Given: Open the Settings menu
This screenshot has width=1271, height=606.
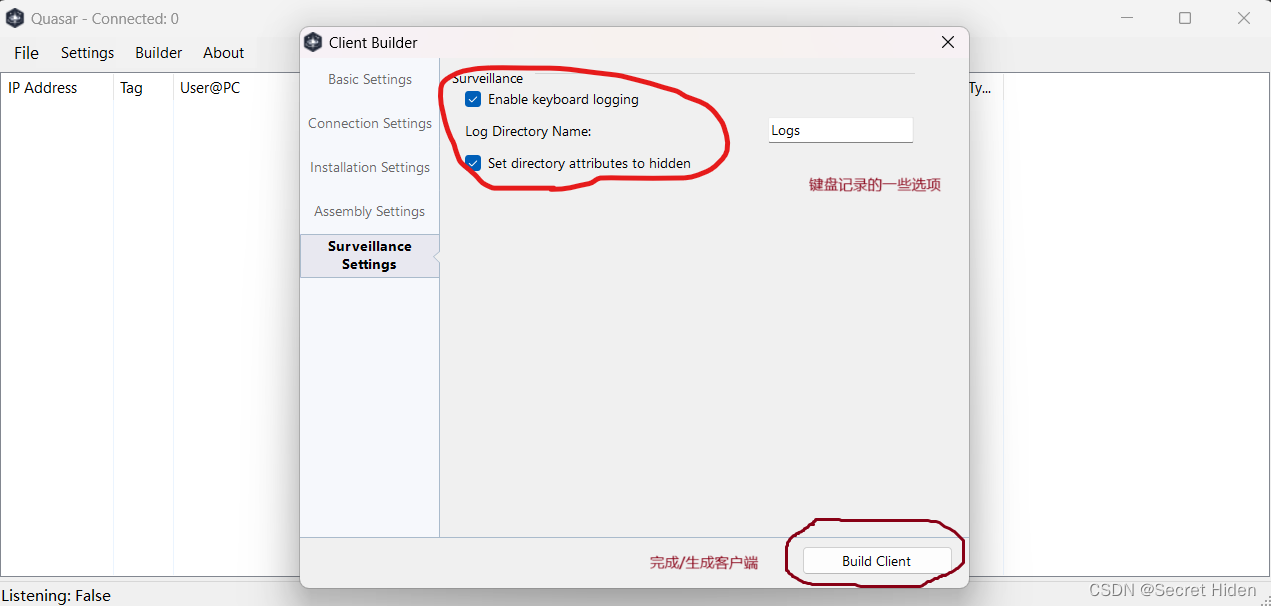Looking at the screenshot, I should (x=88, y=53).
